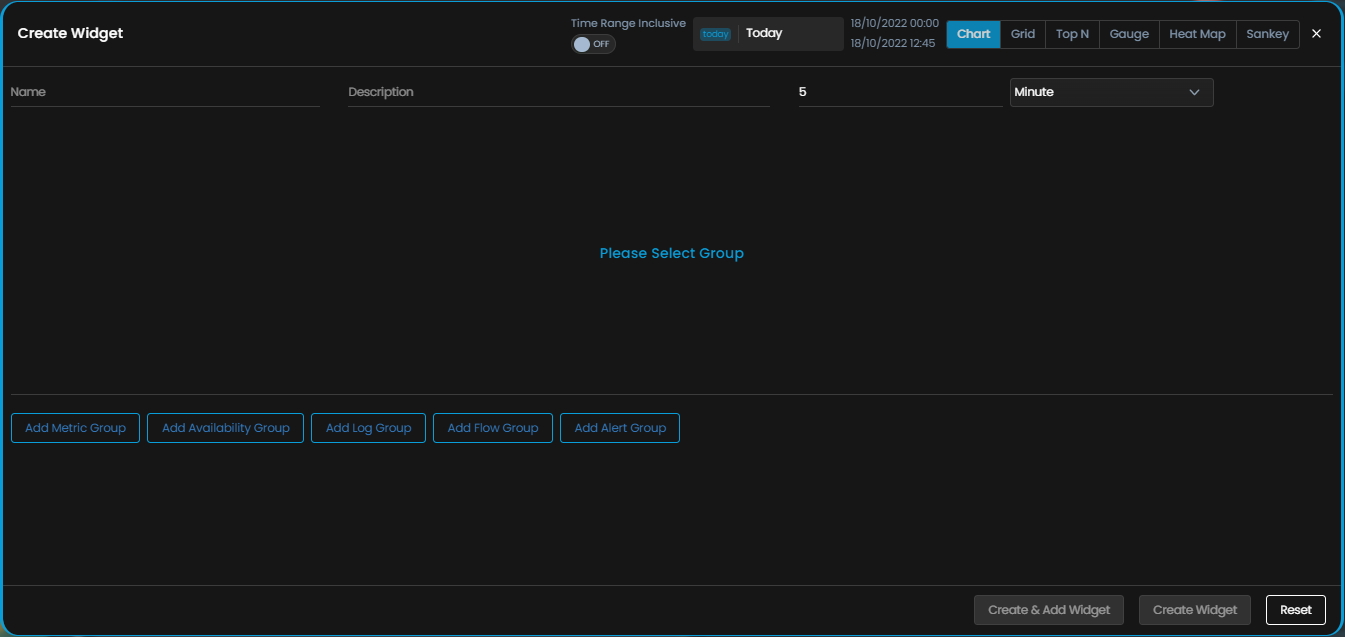Close the Create Widget dialog
The image size is (1345, 637).
pos(1316,34)
